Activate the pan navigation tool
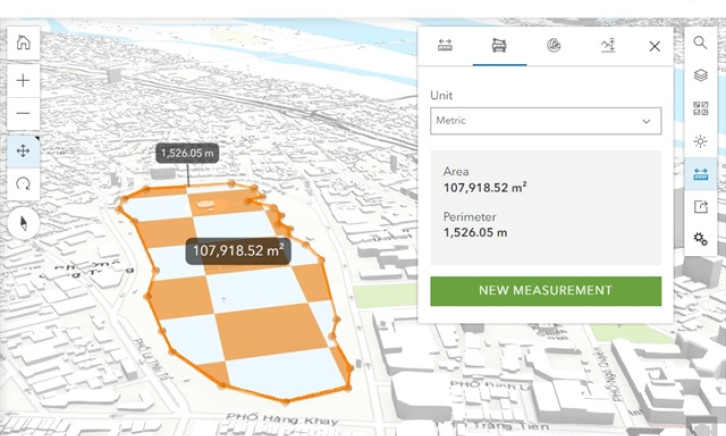This screenshot has height=436, width=726. coord(23,151)
